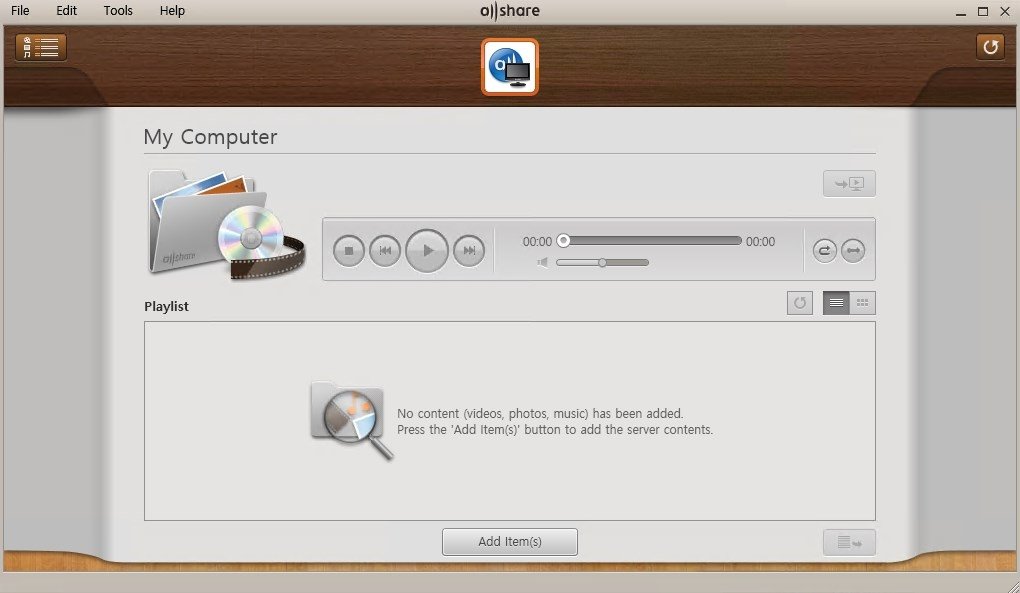The height and width of the screenshot is (593, 1020).
Task: Maximize the AllShare window
Action: (x=983, y=11)
